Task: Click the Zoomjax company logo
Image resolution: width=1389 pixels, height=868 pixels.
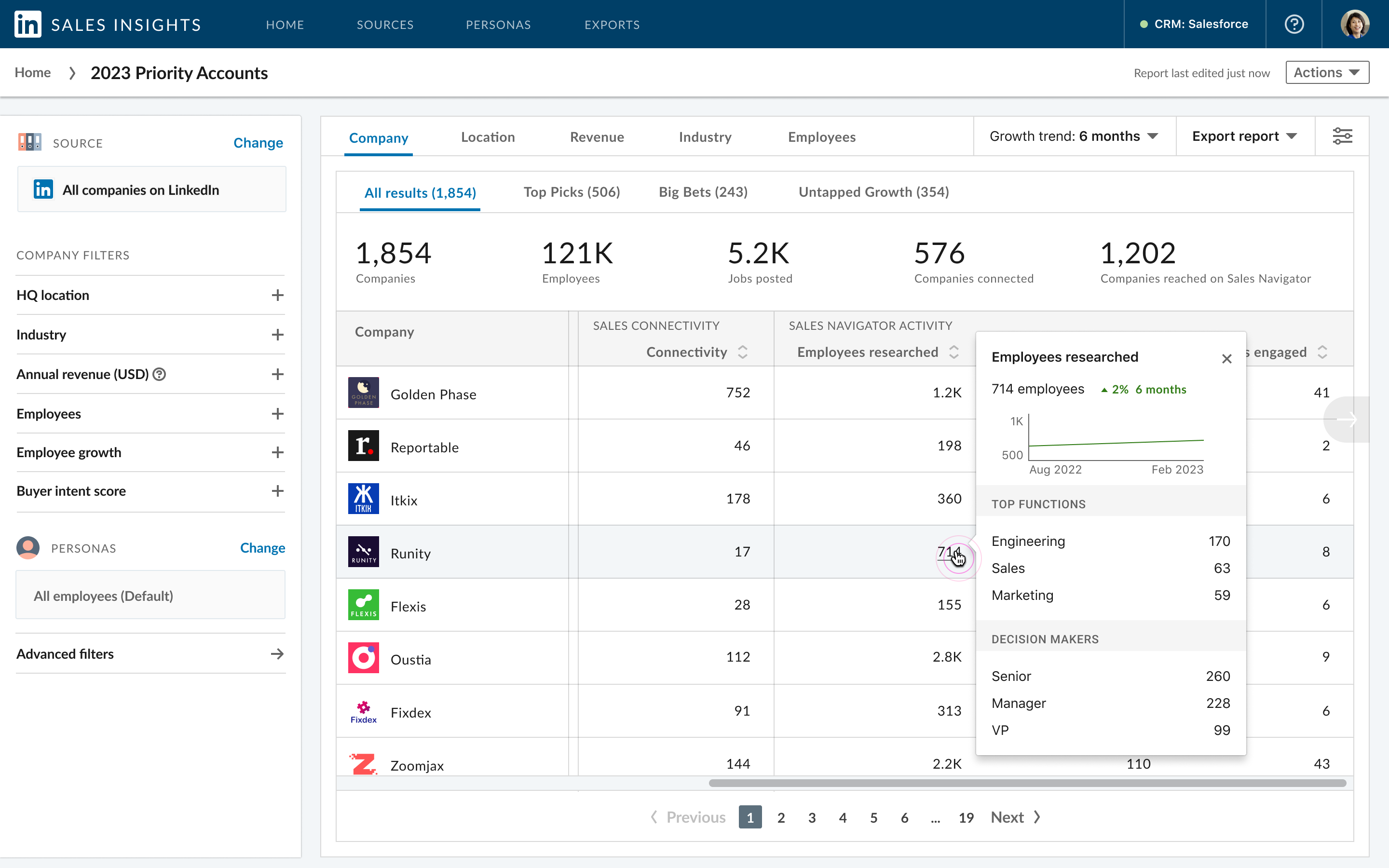Action: click(x=363, y=763)
